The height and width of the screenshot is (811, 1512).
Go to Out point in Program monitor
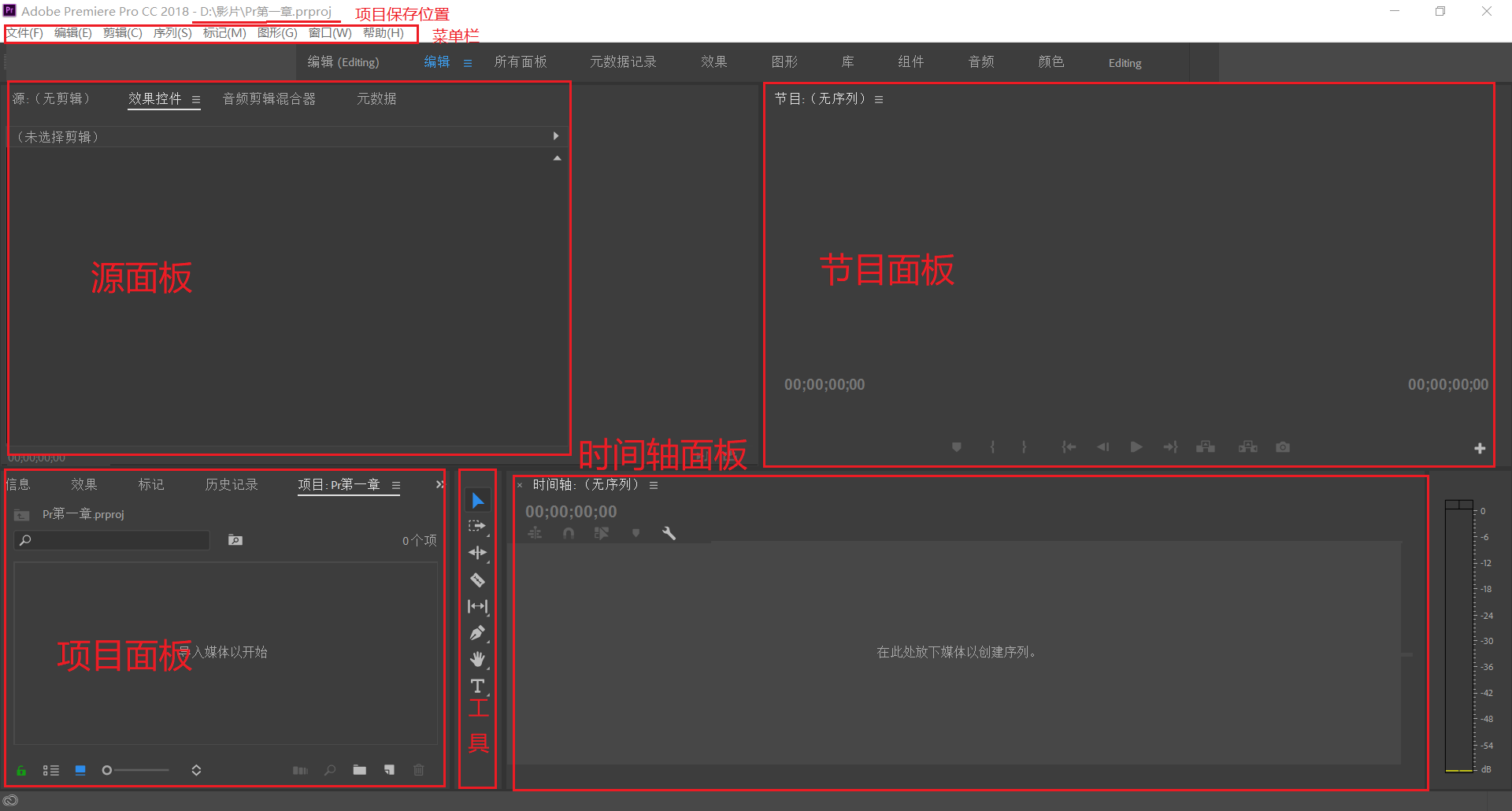pos(1171,447)
